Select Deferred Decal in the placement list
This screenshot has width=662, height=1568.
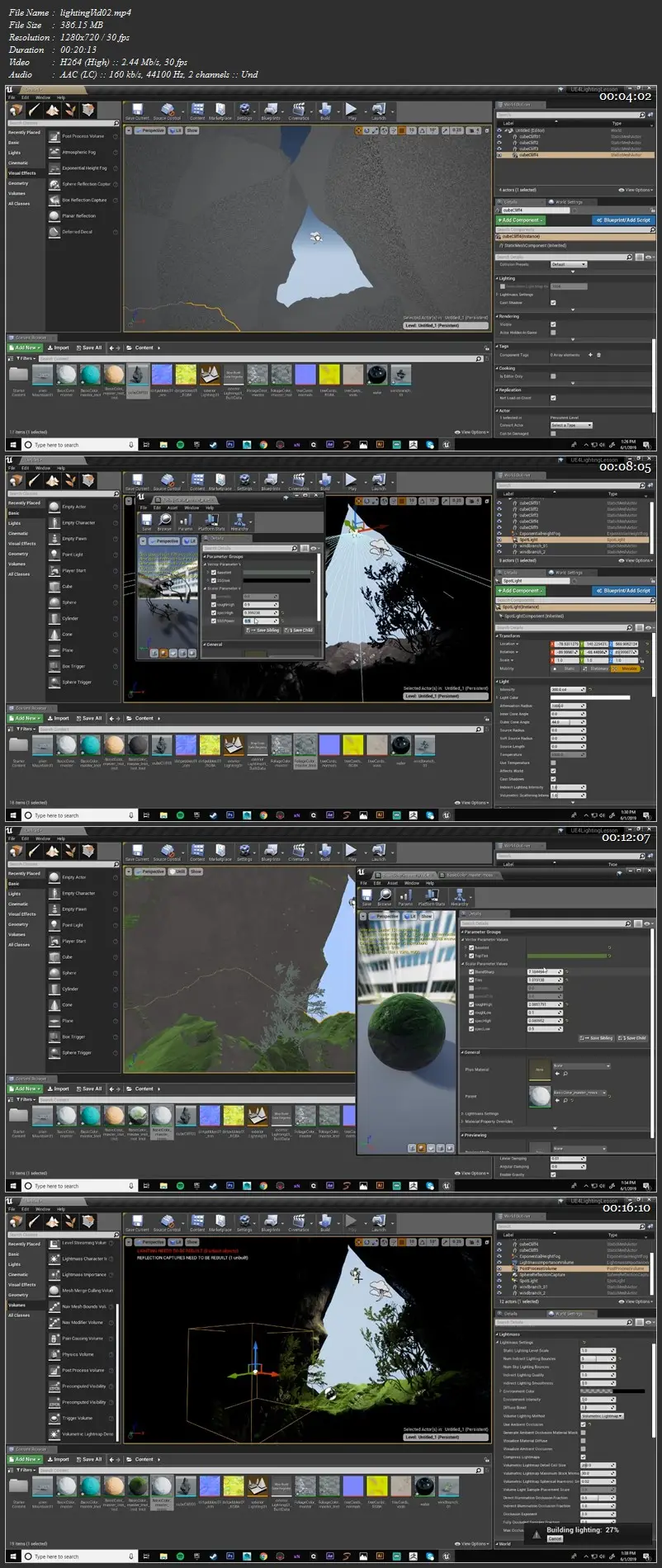tap(83, 232)
